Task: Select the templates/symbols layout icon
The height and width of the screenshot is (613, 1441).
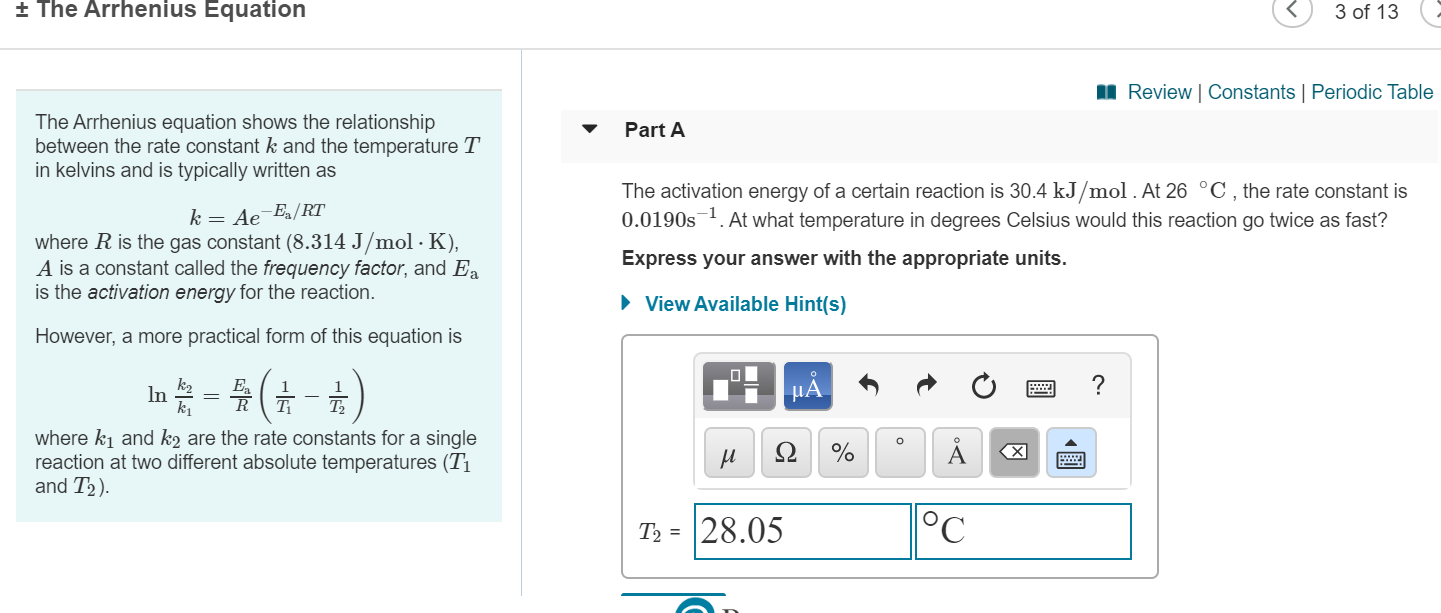Action: click(x=740, y=385)
